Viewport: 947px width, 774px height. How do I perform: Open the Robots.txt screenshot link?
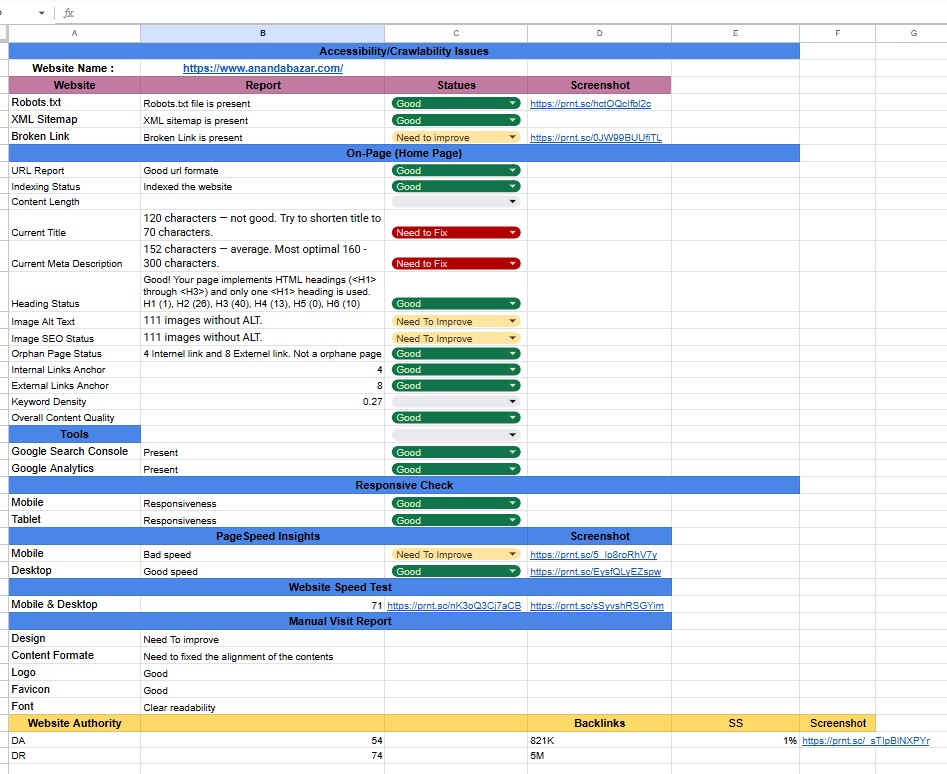click(x=591, y=103)
